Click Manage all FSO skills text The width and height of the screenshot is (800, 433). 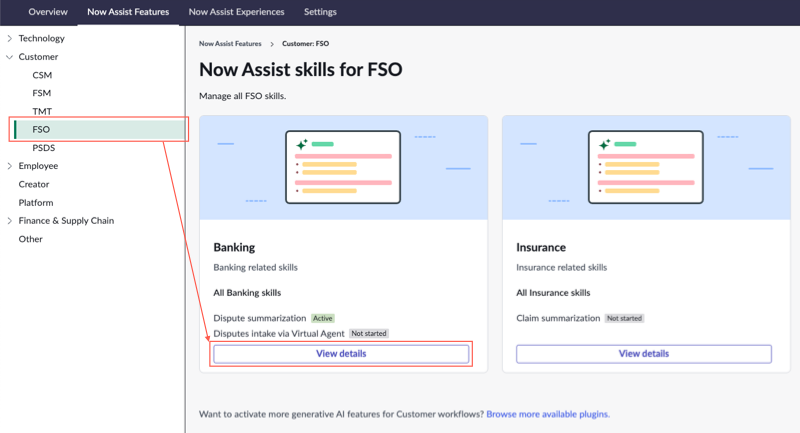pyautogui.click(x=242, y=96)
